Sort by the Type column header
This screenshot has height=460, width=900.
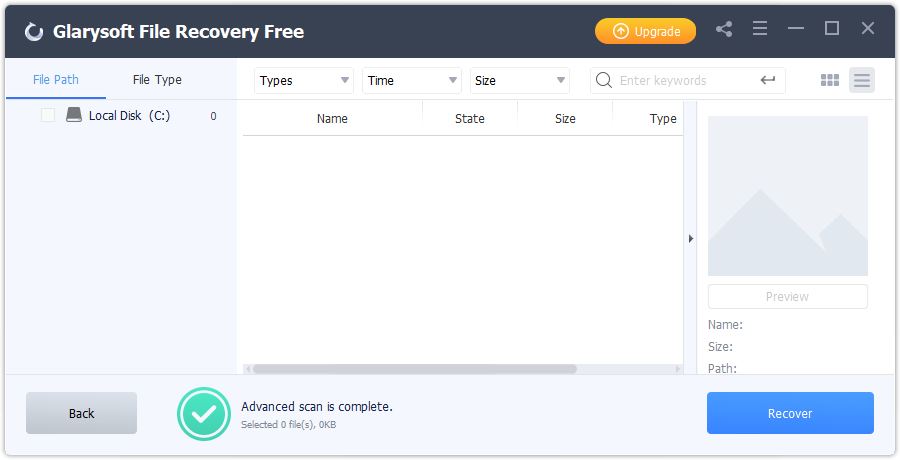pos(648,118)
